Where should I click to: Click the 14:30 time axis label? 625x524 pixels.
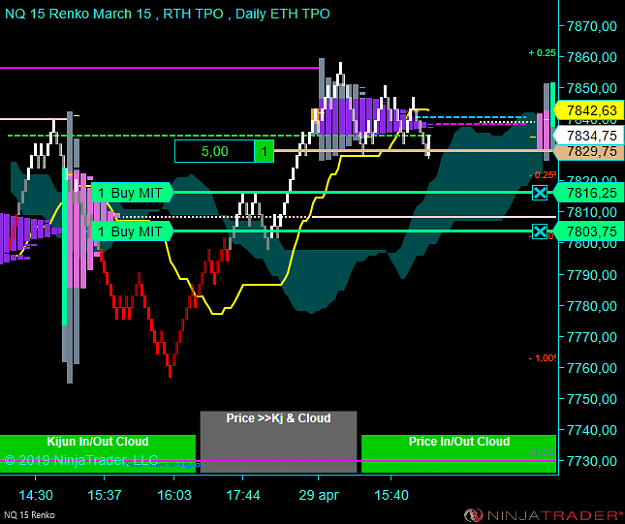[x=35, y=495]
